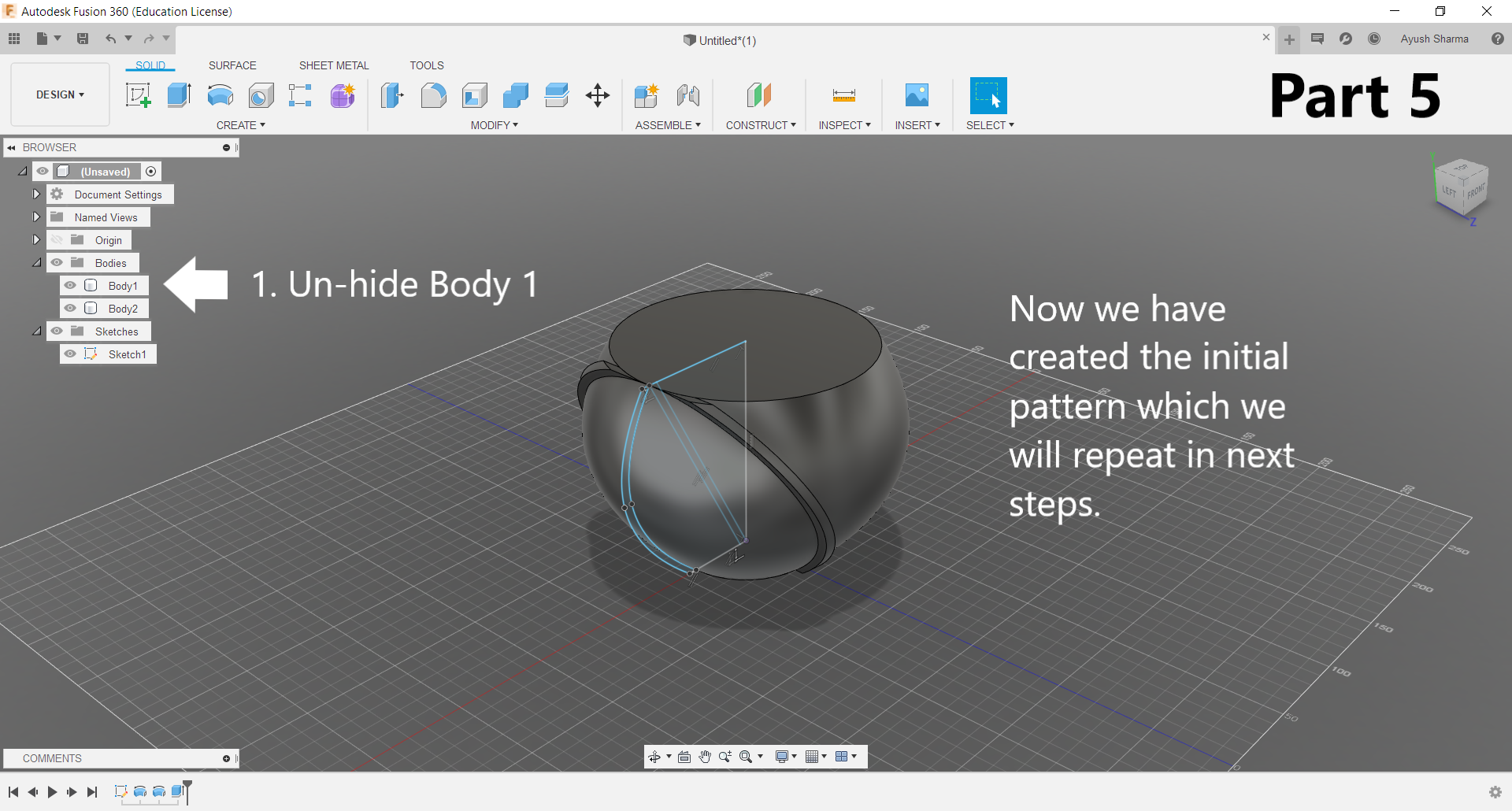Select the Revolve tool
Image resolution: width=1512 pixels, height=811 pixels.
pos(220,95)
